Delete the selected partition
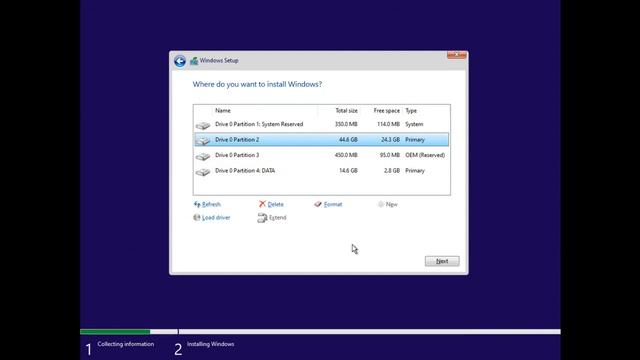640x360 pixels. pos(276,204)
